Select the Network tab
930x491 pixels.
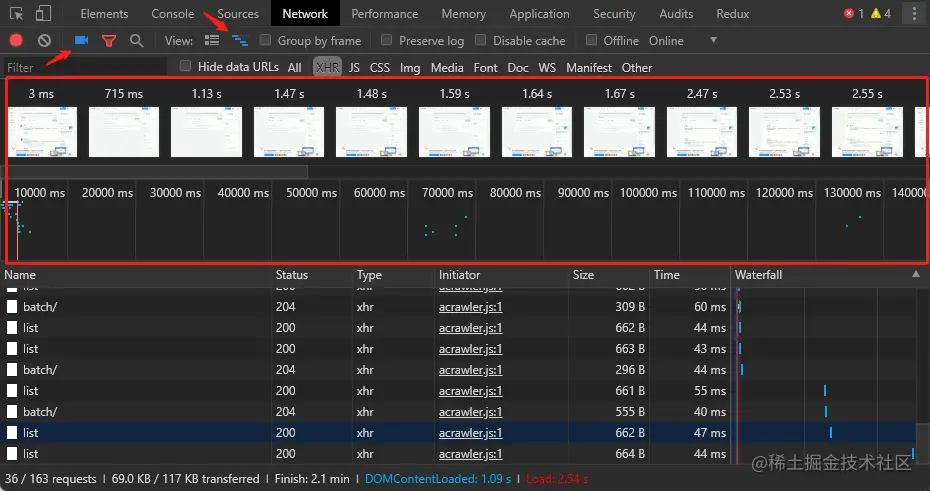305,14
